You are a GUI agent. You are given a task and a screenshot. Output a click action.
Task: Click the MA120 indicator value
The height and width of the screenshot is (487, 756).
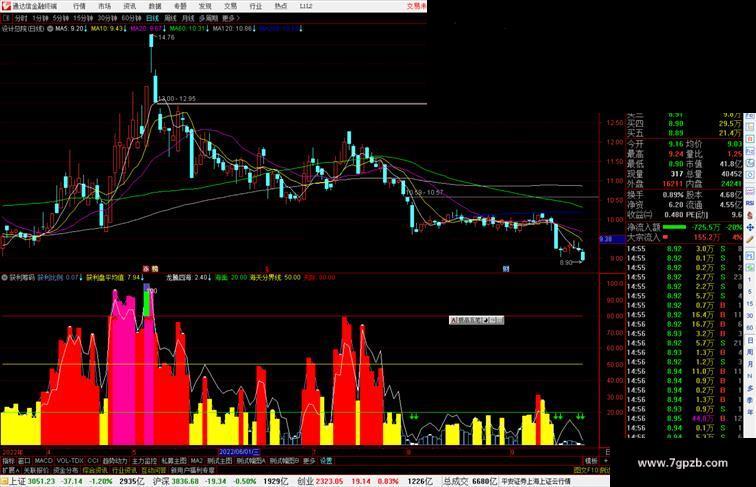click(x=233, y=29)
